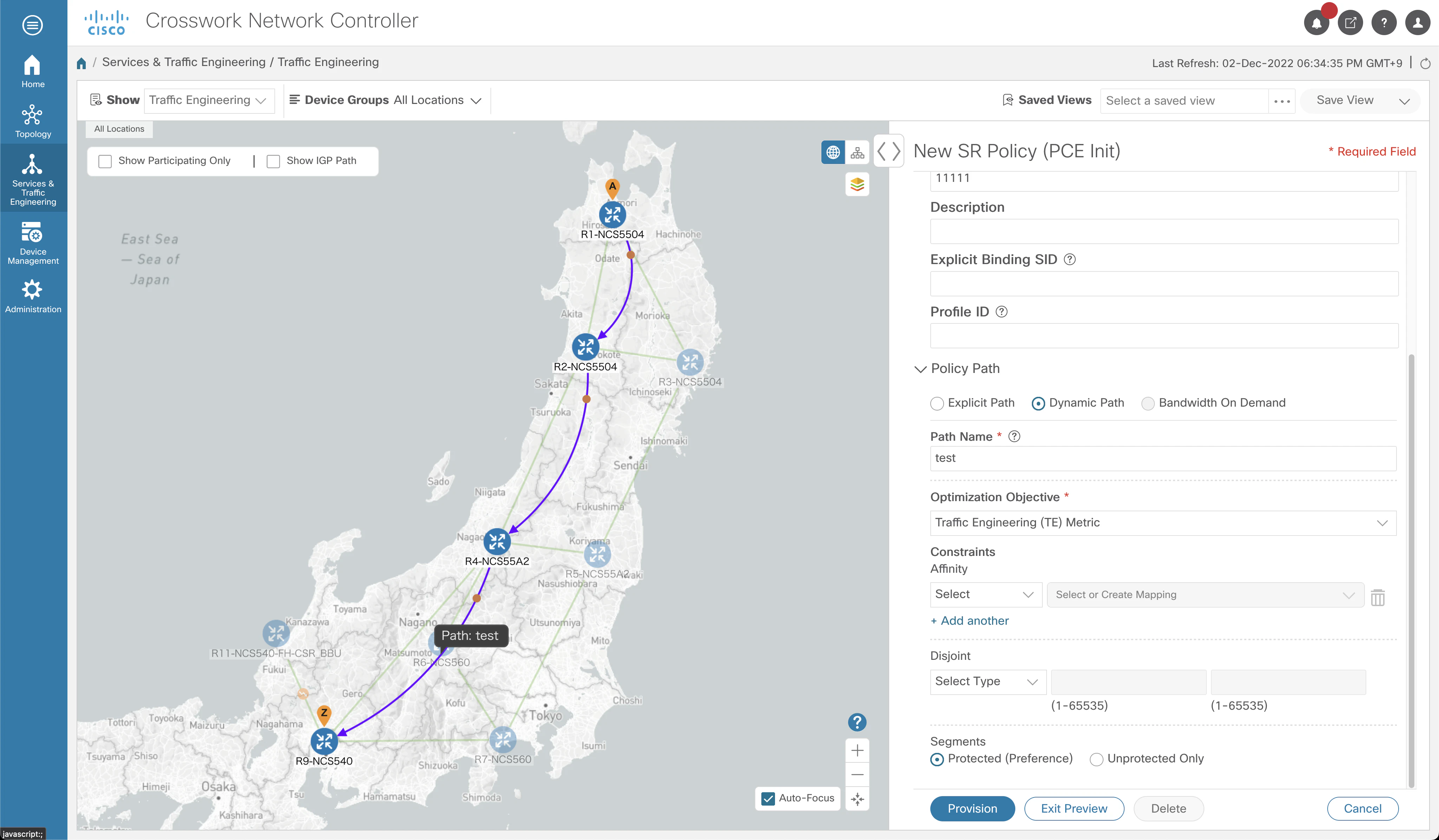
Task: Click the open-in-new-window icon
Action: 1350,23
